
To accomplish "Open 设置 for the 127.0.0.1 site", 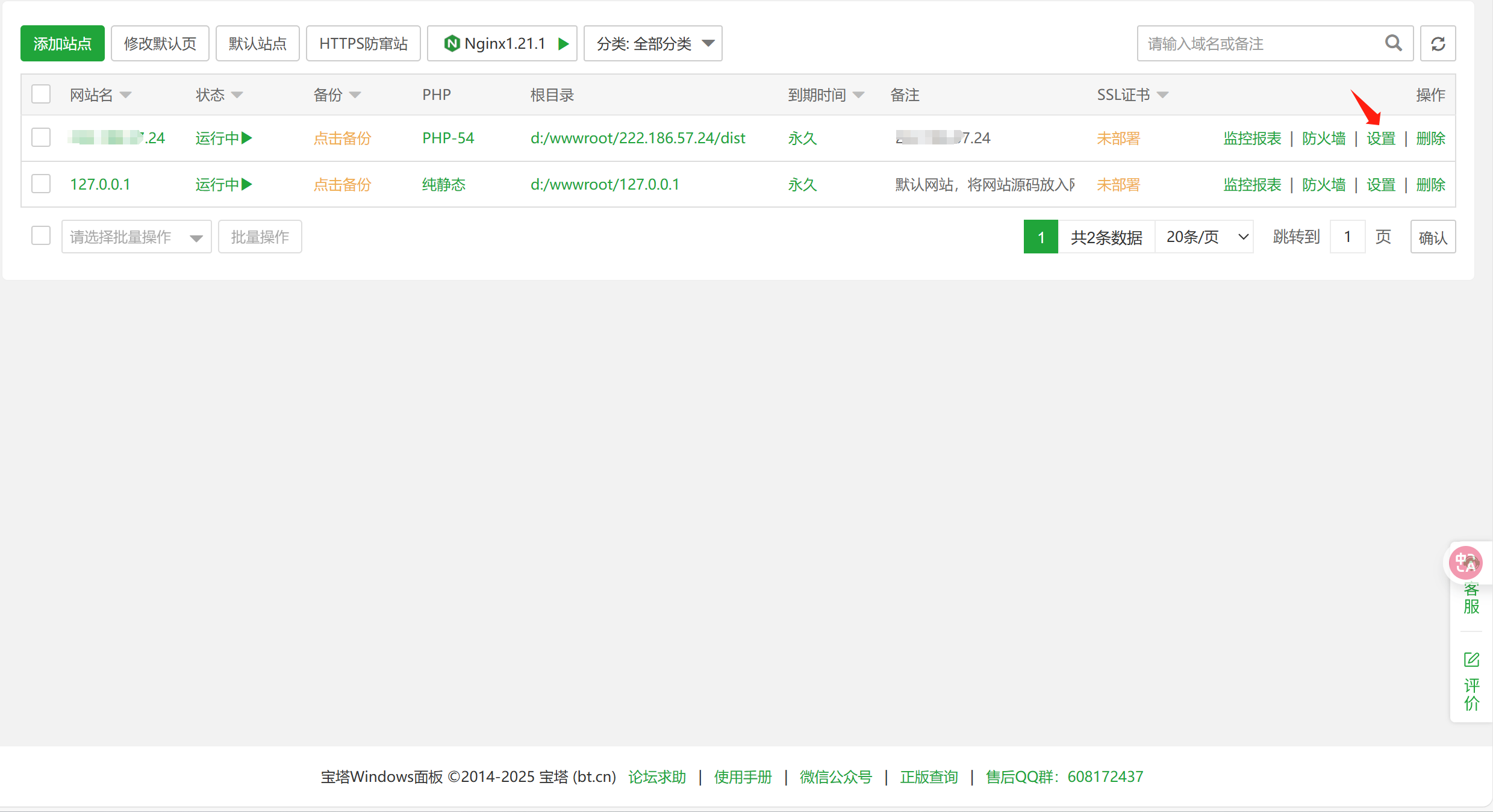I will click(x=1380, y=185).
